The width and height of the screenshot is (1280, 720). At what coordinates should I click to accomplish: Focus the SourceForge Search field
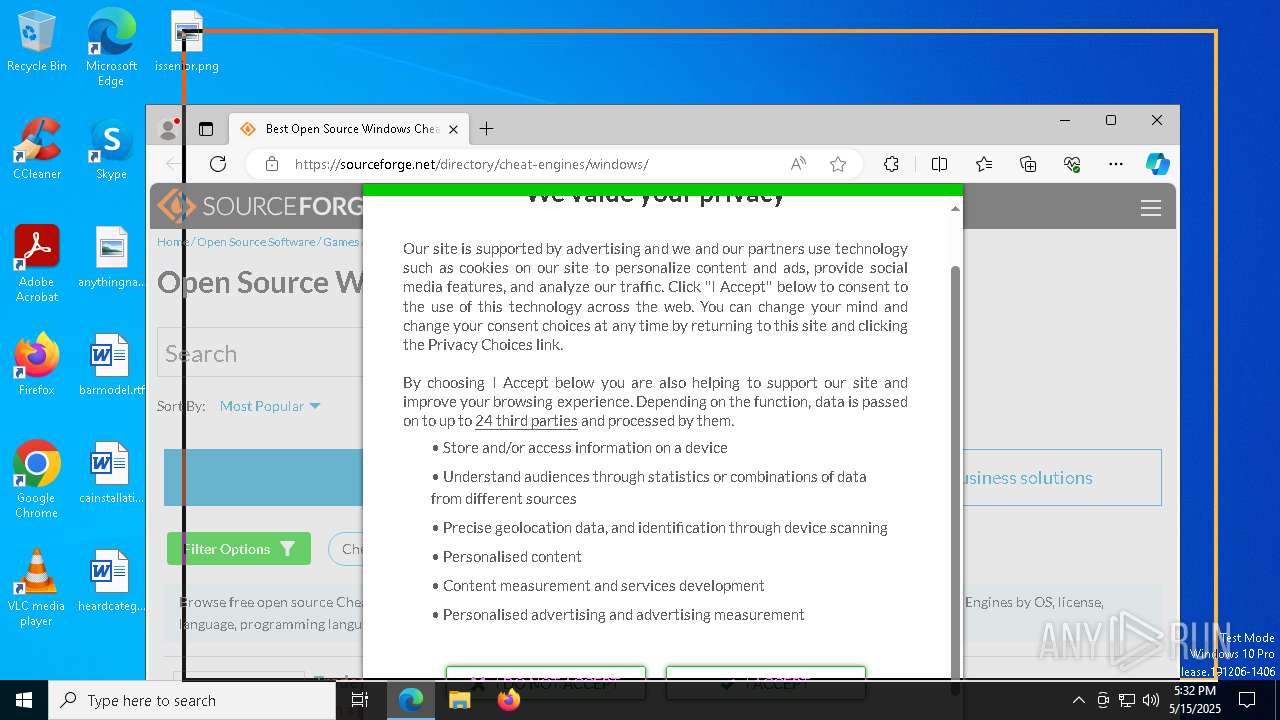pyautogui.click(x=260, y=353)
